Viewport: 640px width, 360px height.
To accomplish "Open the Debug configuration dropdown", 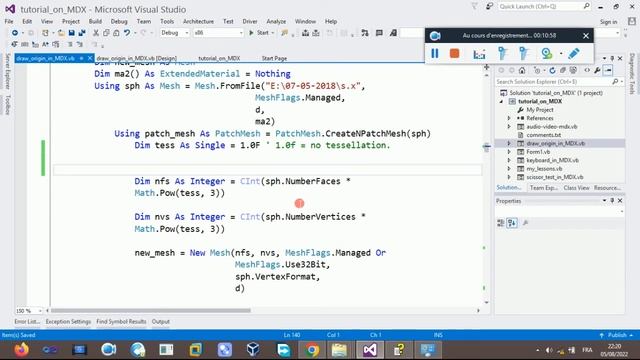I will (x=175, y=33).
